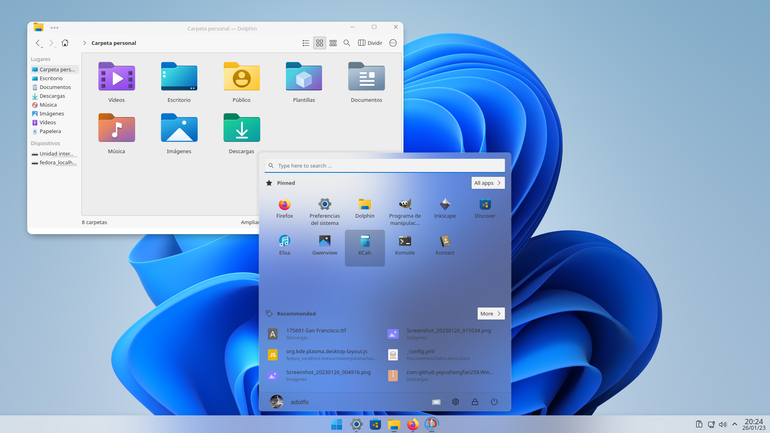Open Discover in the pinned apps grid
The height and width of the screenshot is (433, 770).
[485, 209]
